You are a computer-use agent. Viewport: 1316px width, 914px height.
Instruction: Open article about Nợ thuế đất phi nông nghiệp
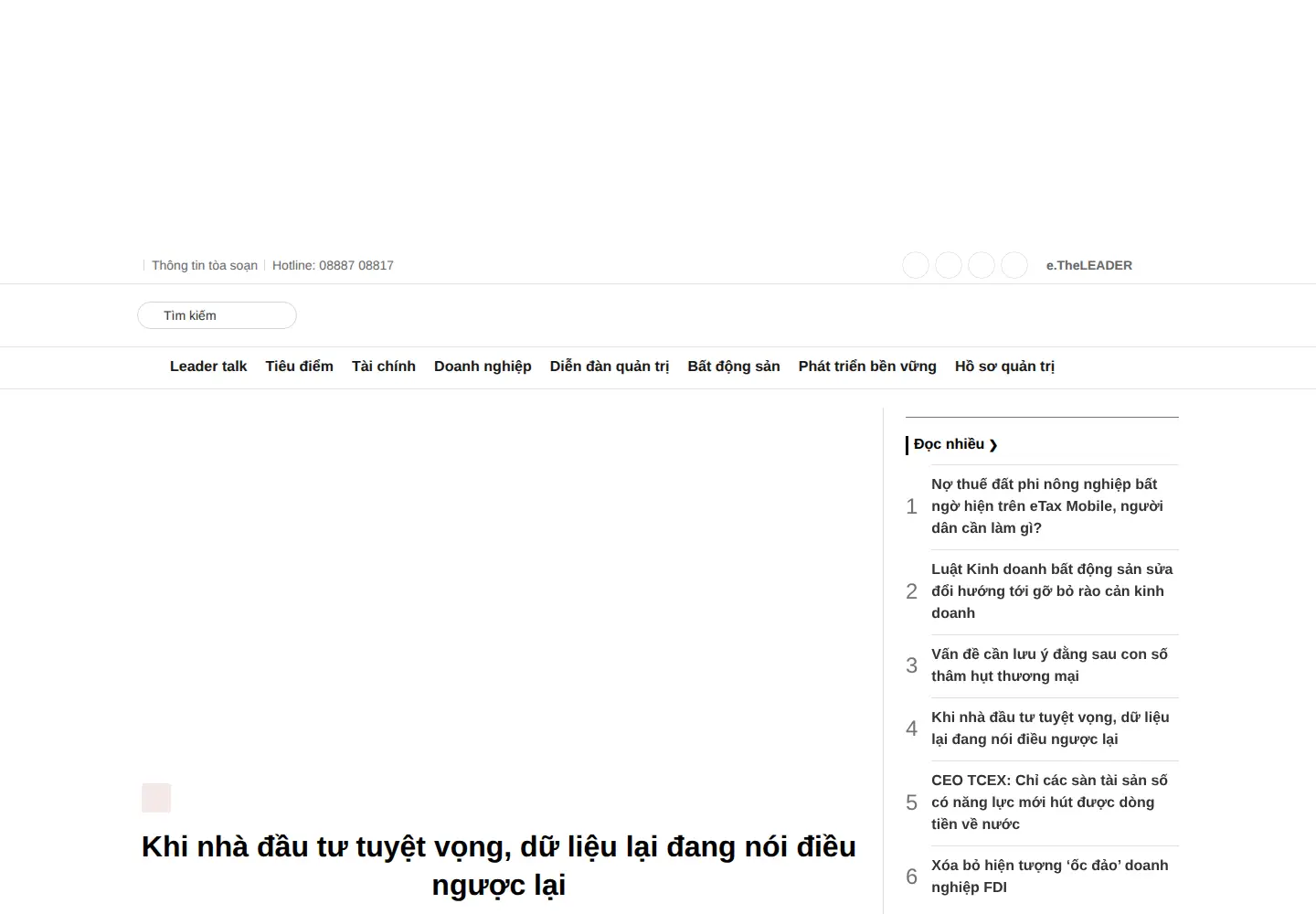(1047, 506)
